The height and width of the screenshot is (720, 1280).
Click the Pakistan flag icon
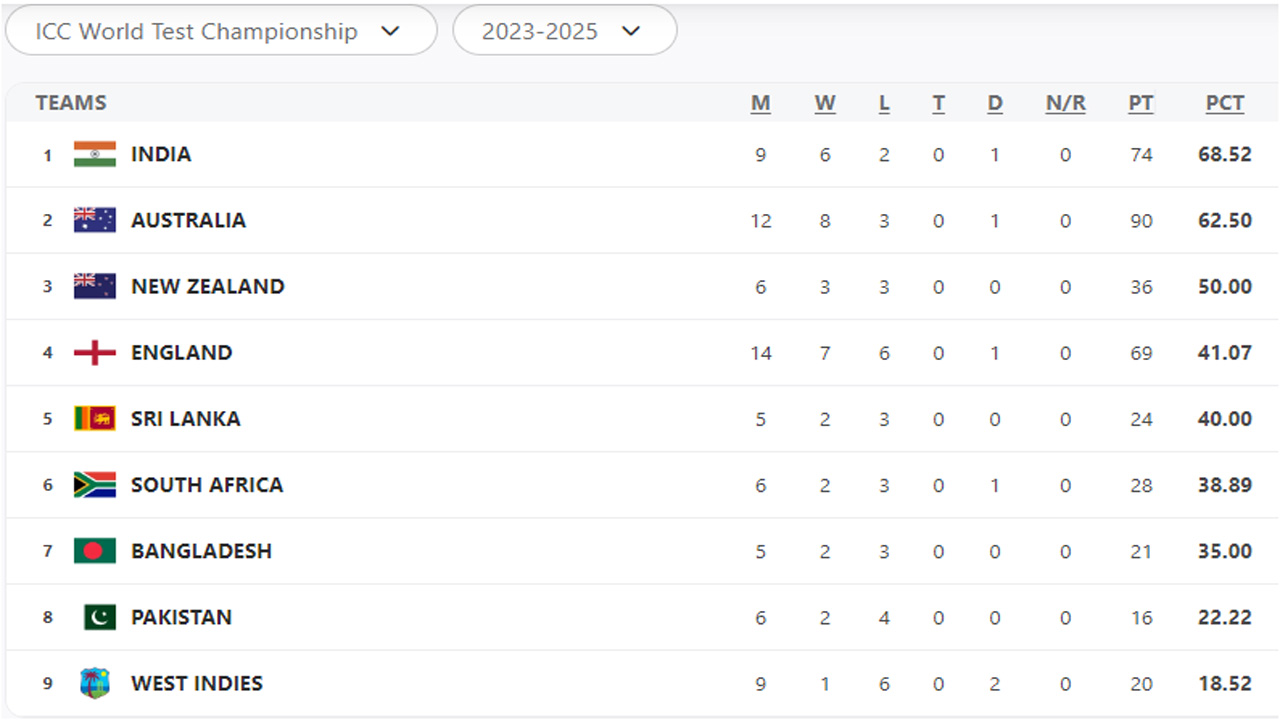pyautogui.click(x=99, y=617)
